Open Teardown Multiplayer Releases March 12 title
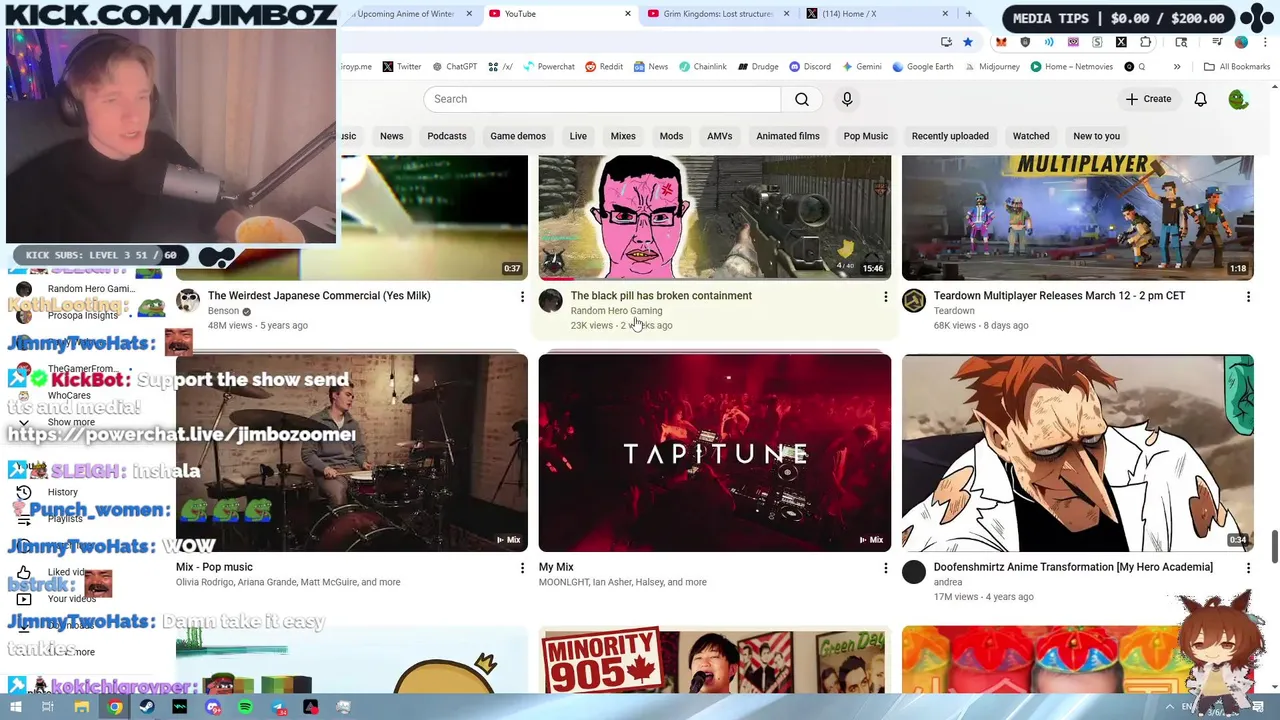This screenshot has height=720, width=1280. 1059,296
